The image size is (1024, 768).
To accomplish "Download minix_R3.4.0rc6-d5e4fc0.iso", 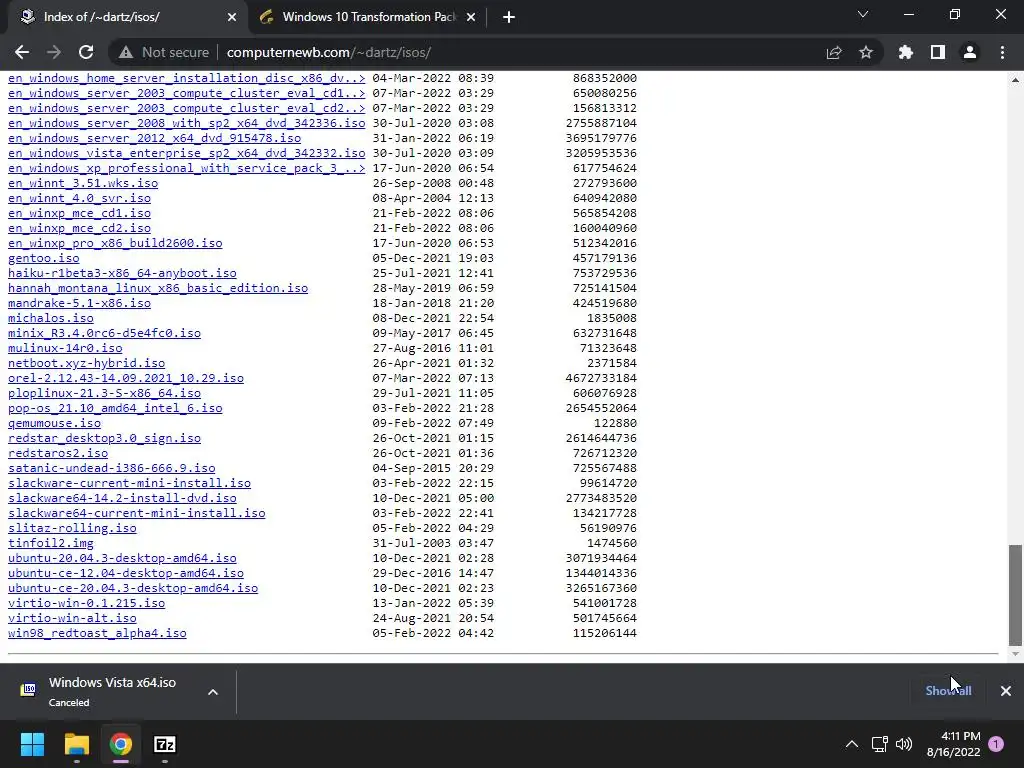I will [x=104, y=334].
